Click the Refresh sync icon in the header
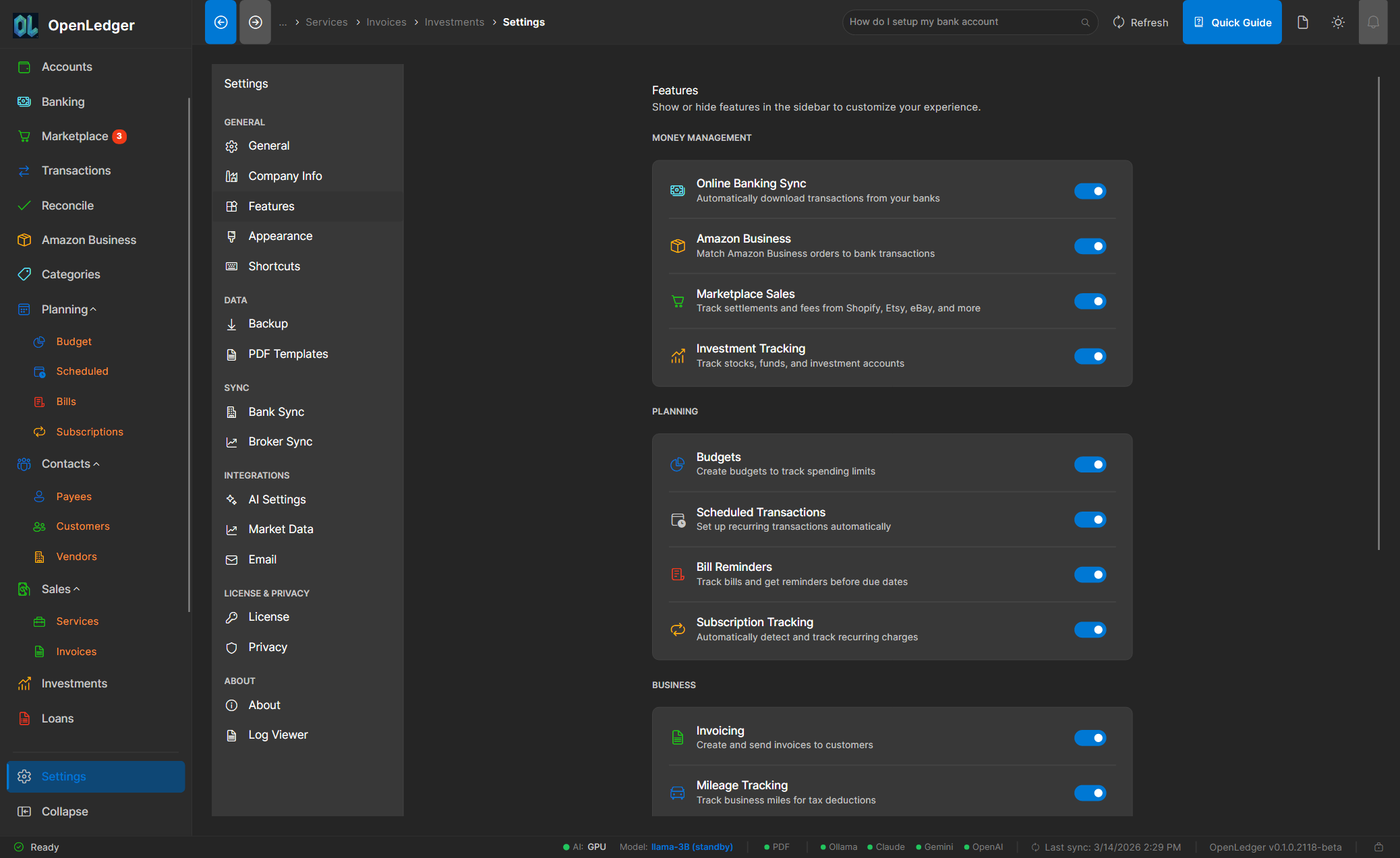Viewport: 1400px width, 858px height. (1118, 22)
